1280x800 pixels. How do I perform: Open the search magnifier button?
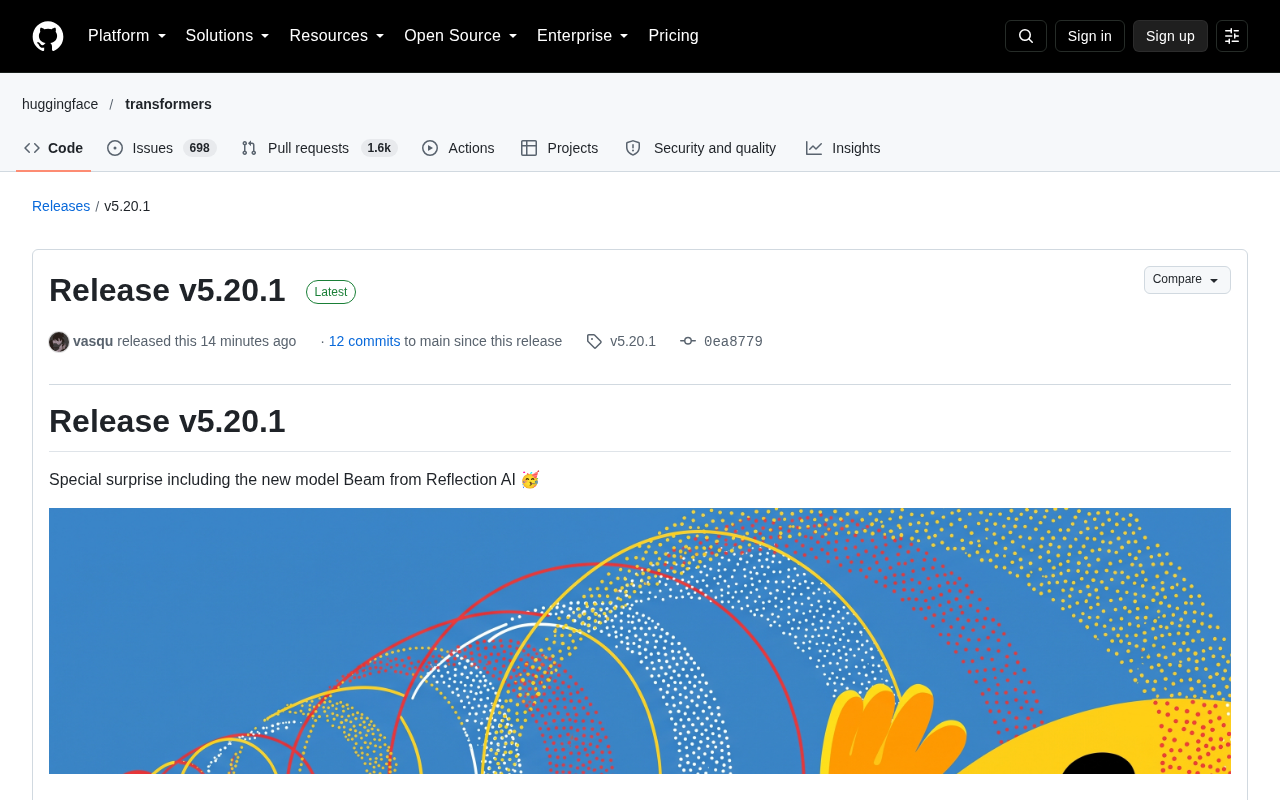coord(1026,36)
